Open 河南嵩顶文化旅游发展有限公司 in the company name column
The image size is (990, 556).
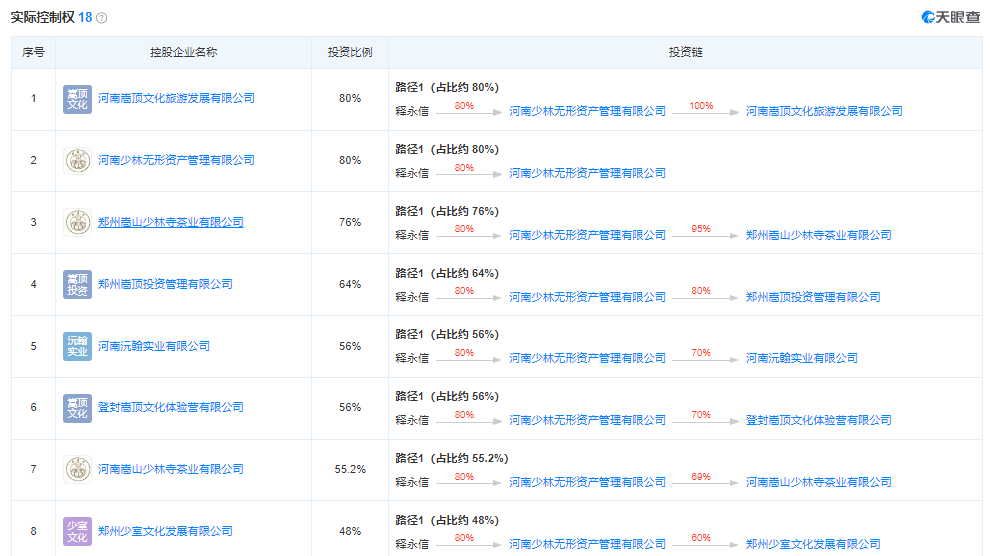176,98
